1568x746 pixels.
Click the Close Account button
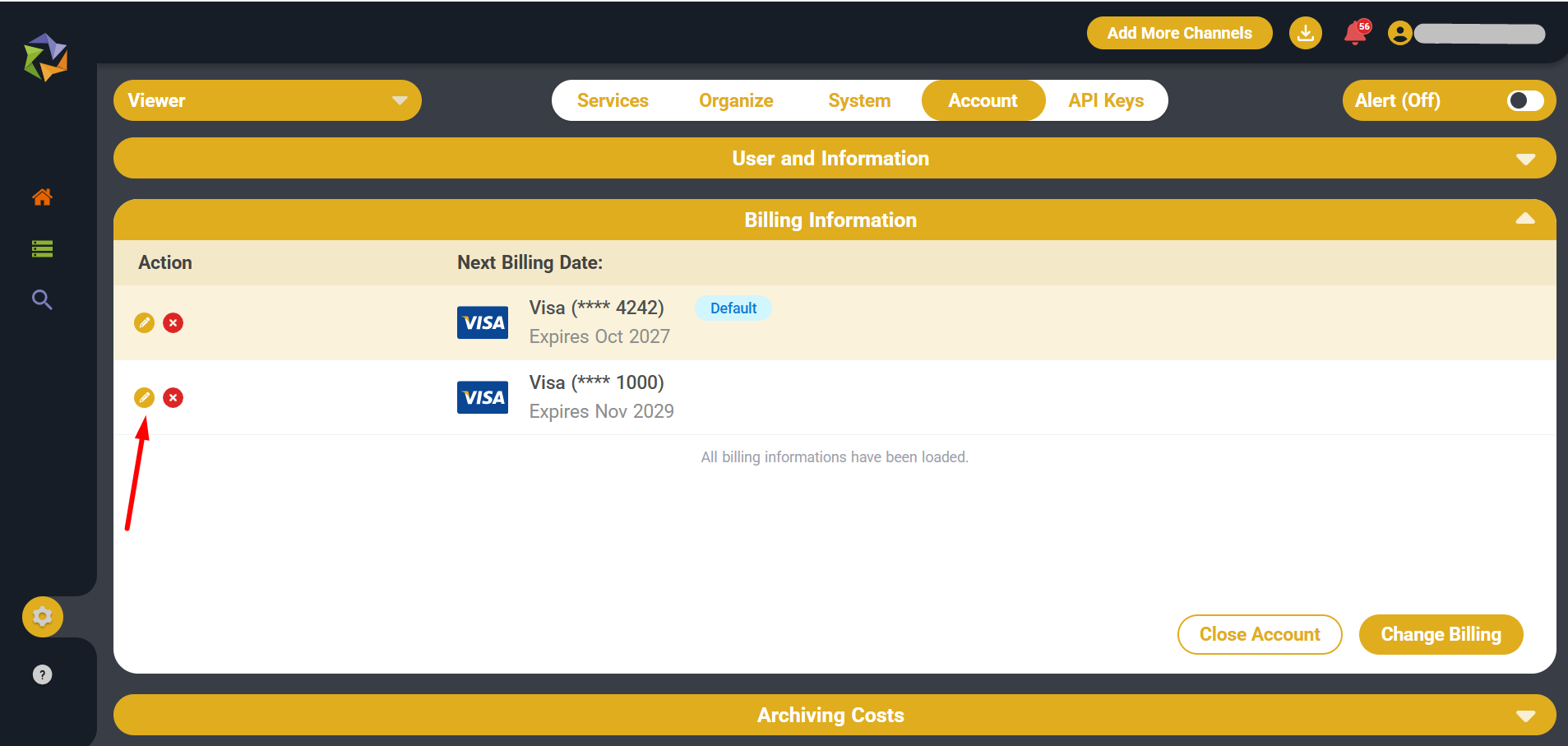(x=1260, y=634)
